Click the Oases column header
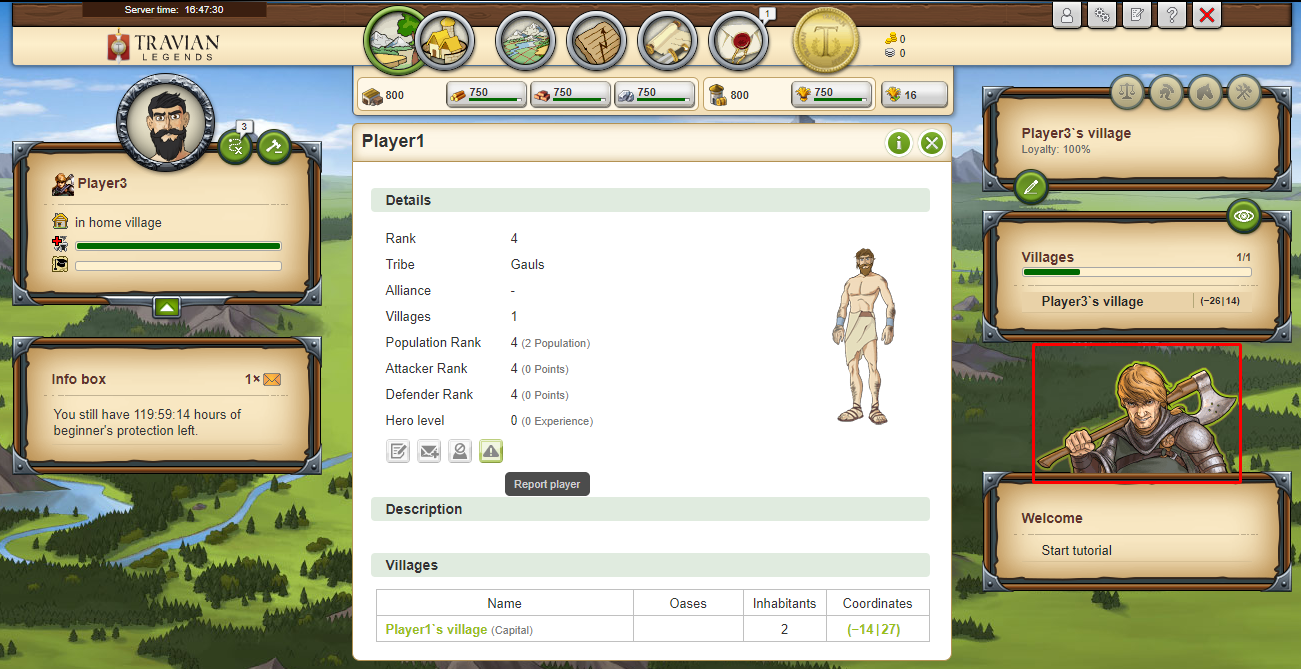Screen dimensions: 1301x669 pos(688,603)
